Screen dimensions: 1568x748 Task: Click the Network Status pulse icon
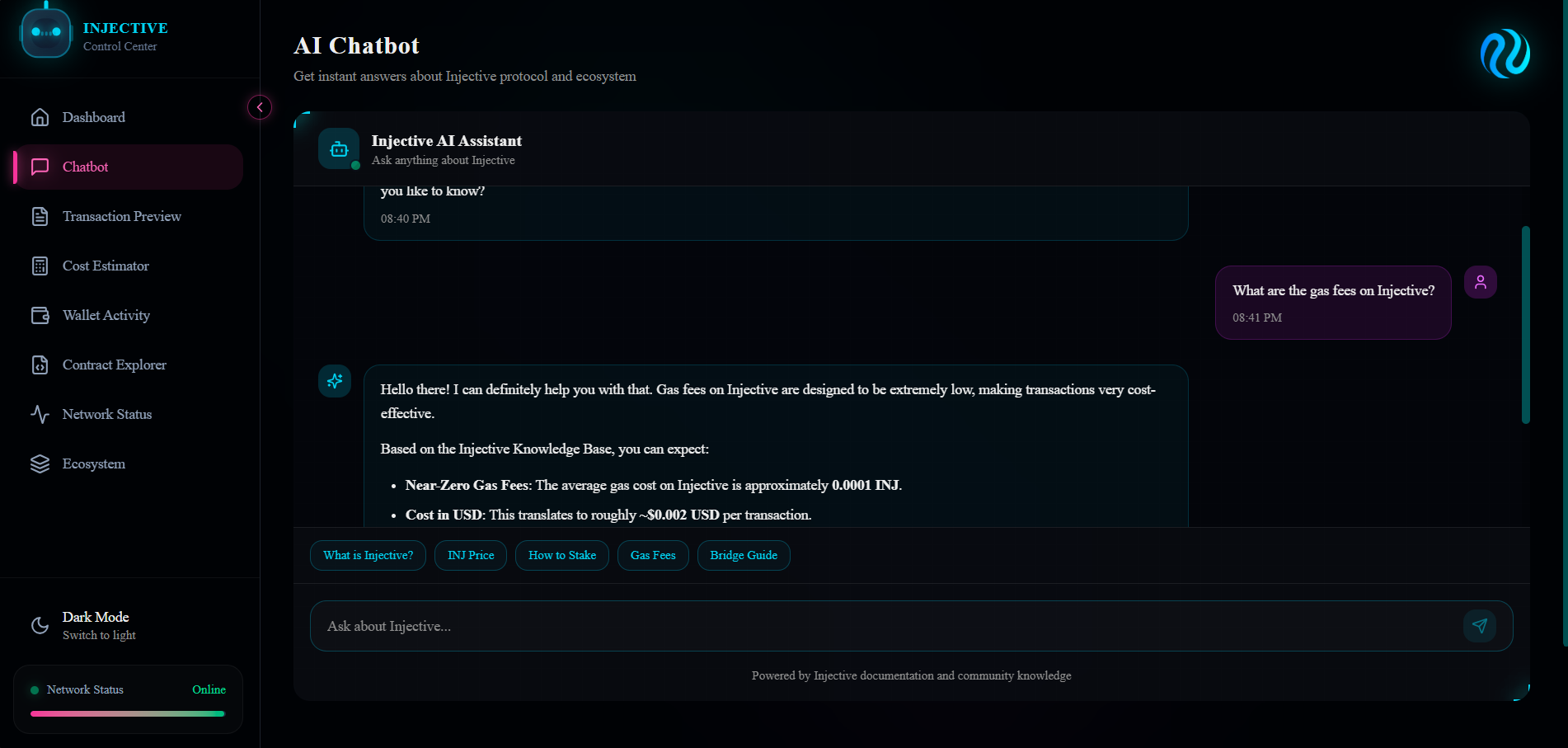[x=40, y=414]
